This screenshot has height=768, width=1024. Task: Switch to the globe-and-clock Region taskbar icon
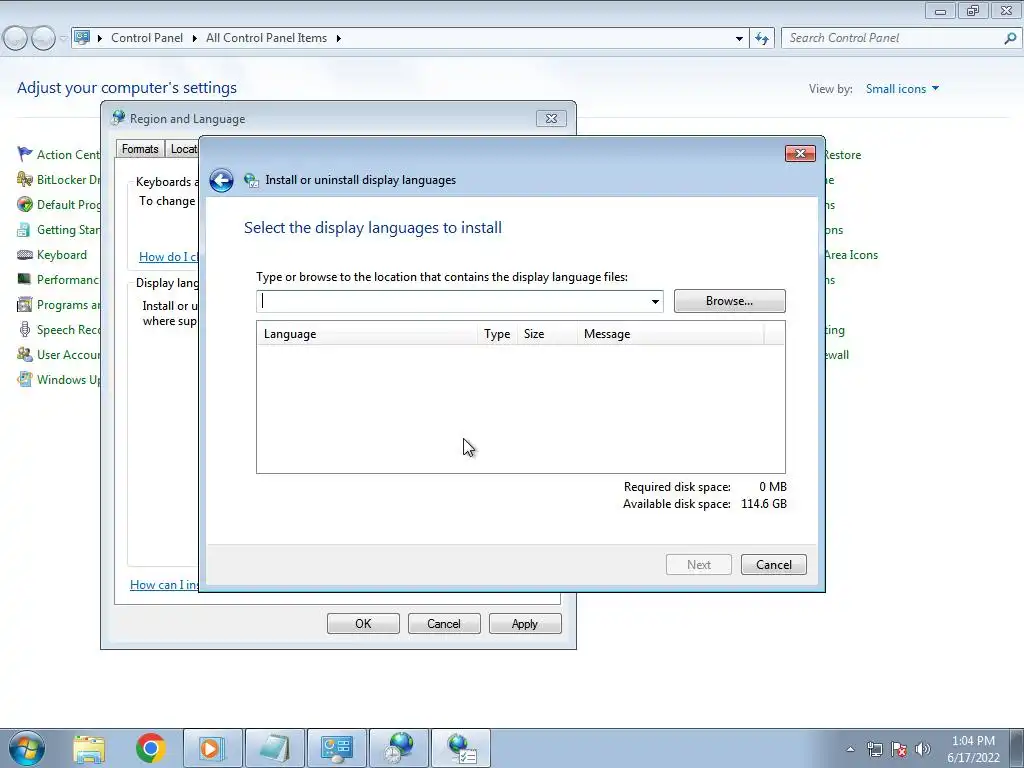tap(399, 748)
